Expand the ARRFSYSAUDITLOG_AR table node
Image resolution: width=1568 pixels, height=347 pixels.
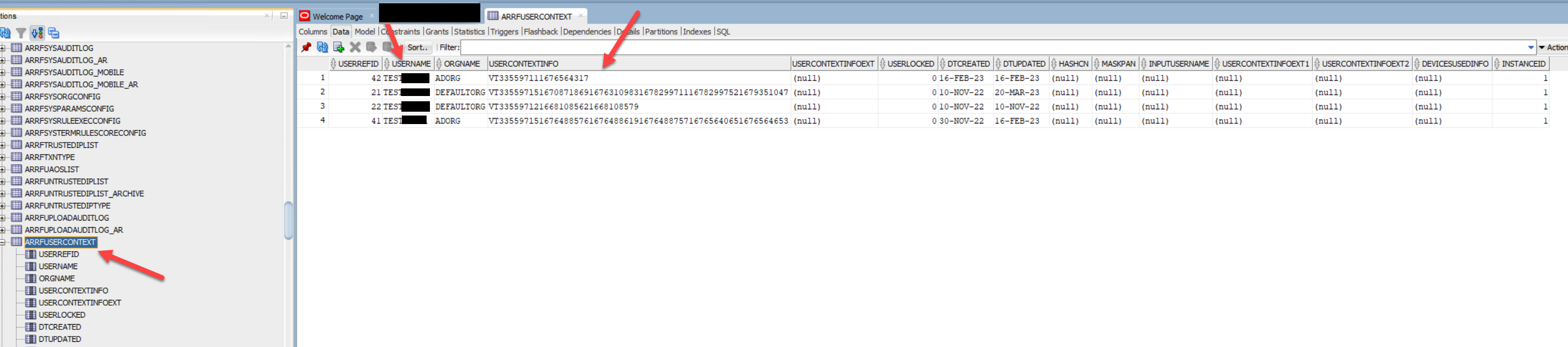coord(3,60)
